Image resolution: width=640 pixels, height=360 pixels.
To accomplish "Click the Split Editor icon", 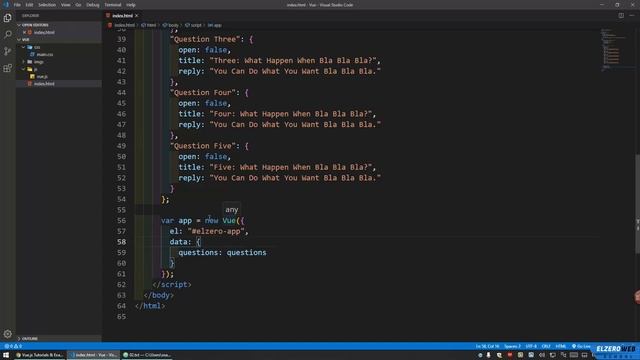I will pyautogui.click(x=621, y=16).
